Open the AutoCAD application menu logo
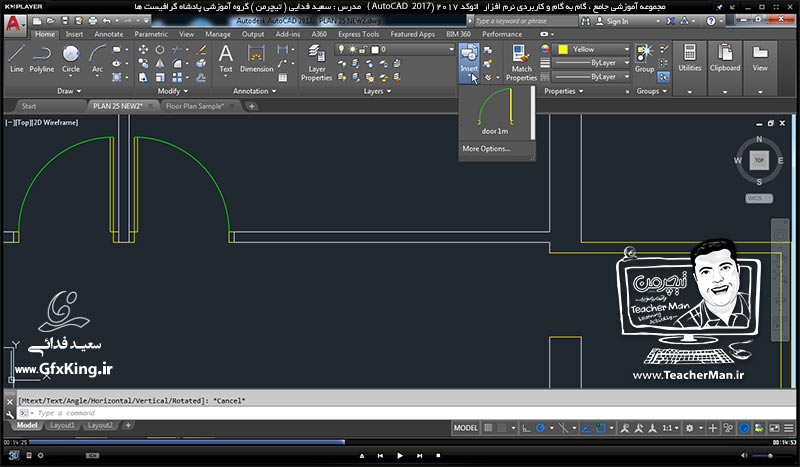The width and height of the screenshot is (800, 467). click(14, 24)
